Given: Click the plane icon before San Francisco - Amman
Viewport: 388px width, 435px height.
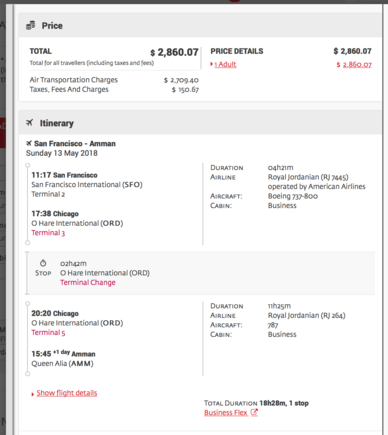Looking at the screenshot, I should point(29,143).
